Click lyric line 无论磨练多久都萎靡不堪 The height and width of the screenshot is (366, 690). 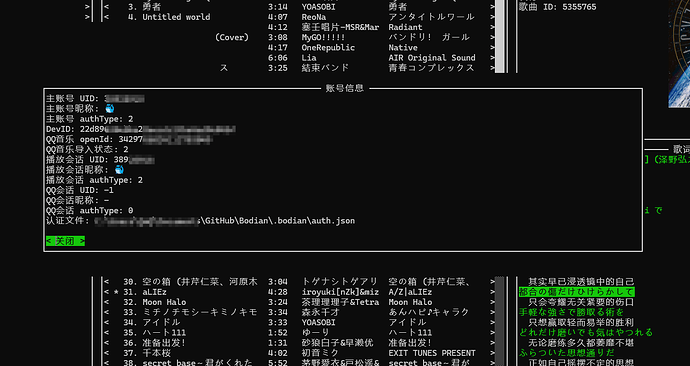[x=581, y=343]
